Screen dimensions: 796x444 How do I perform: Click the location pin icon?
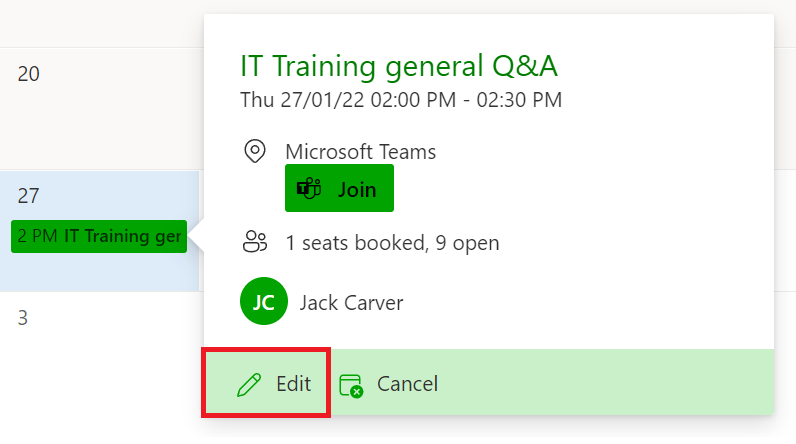click(x=255, y=151)
